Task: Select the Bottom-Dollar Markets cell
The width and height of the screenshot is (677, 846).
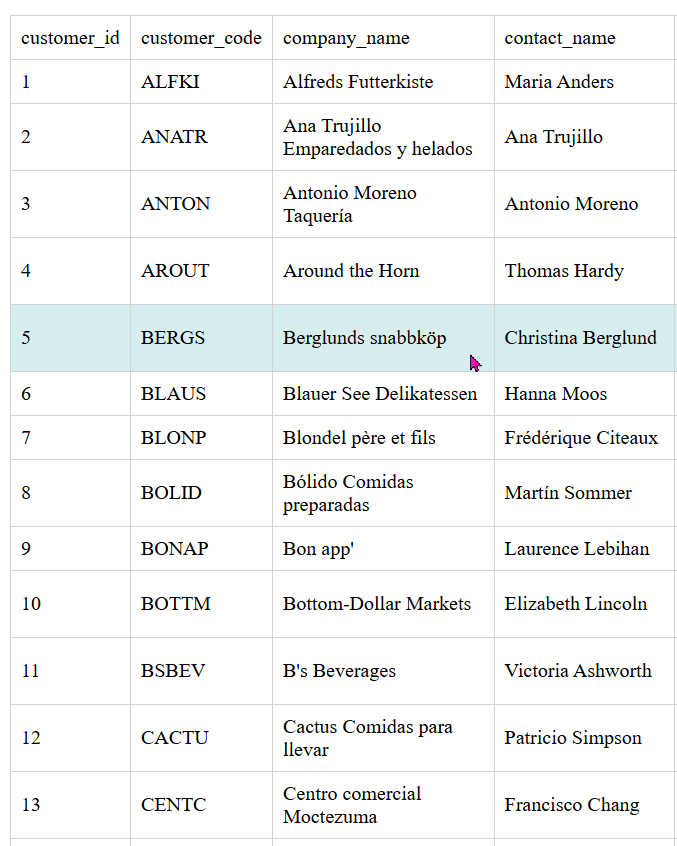Action: (x=376, y=604)
